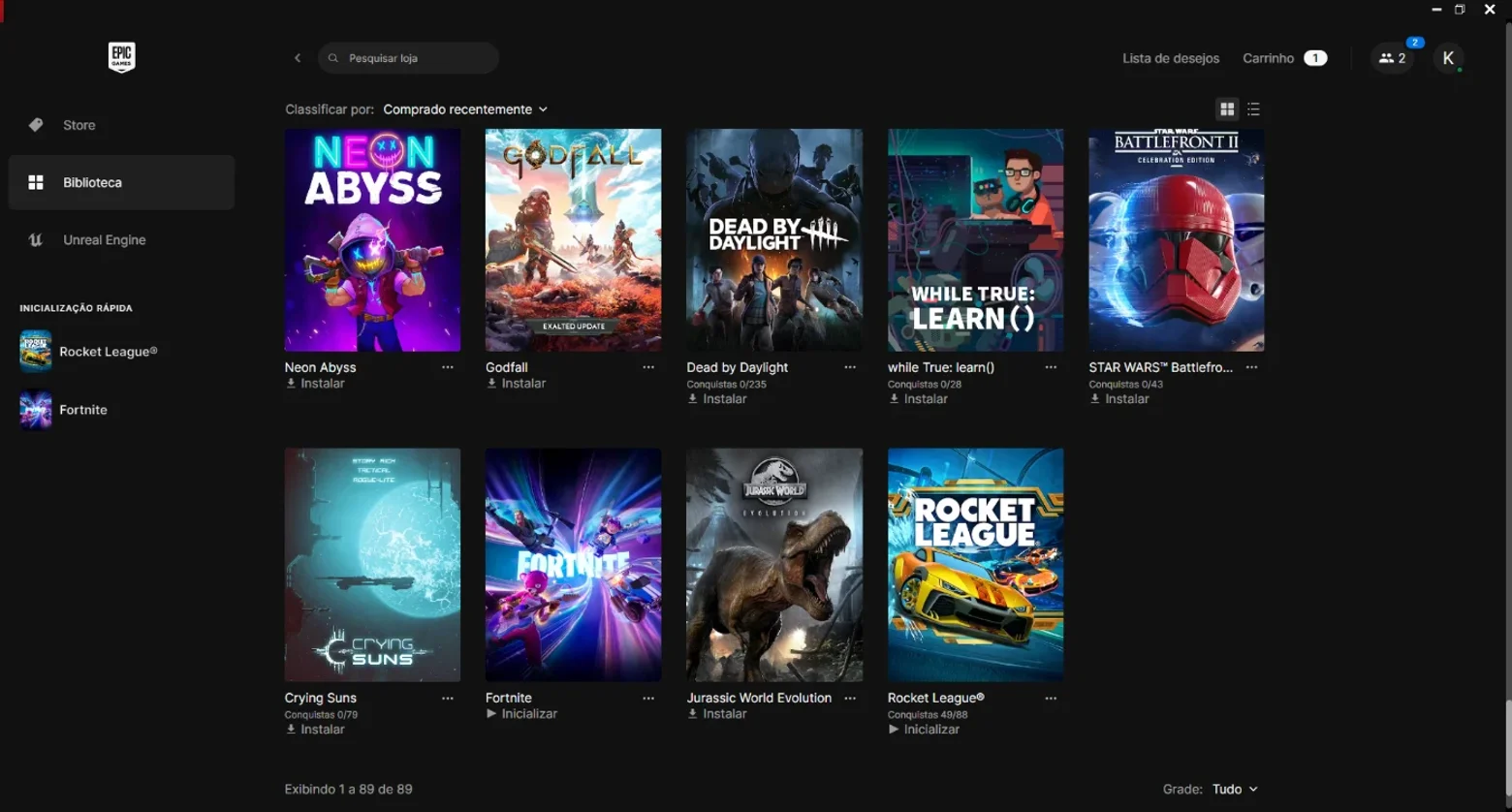
Task: Select the Fortnite cover art
Action: tap(574, 565)
